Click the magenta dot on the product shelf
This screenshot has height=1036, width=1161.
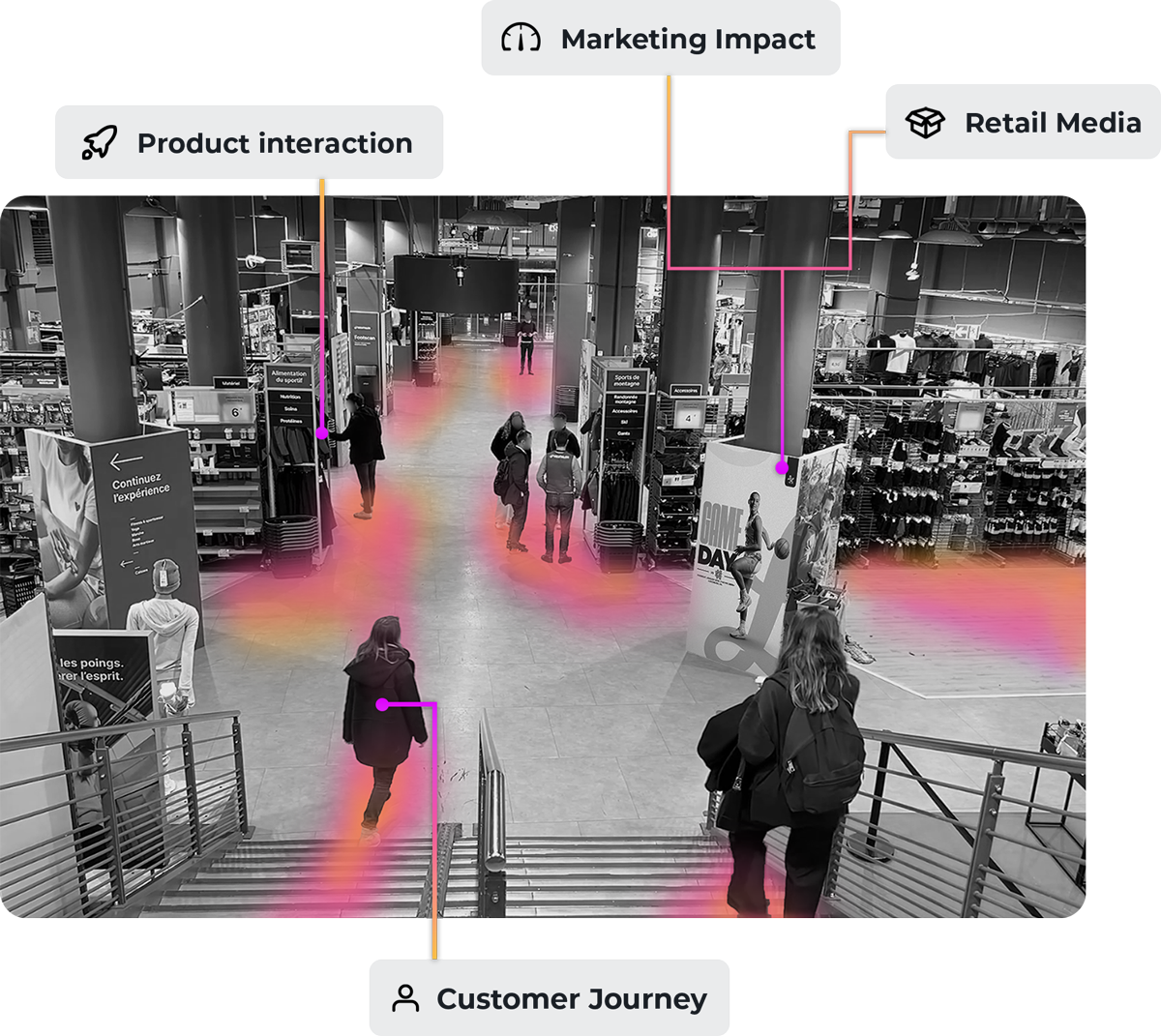pos(321,433)
